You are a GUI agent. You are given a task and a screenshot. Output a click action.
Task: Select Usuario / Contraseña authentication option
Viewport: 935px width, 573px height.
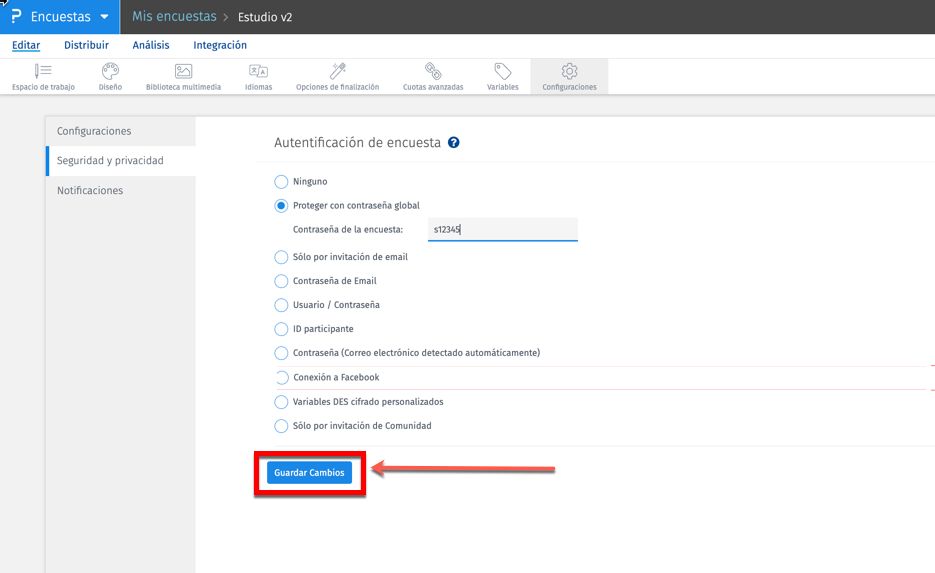click(281, 305)
